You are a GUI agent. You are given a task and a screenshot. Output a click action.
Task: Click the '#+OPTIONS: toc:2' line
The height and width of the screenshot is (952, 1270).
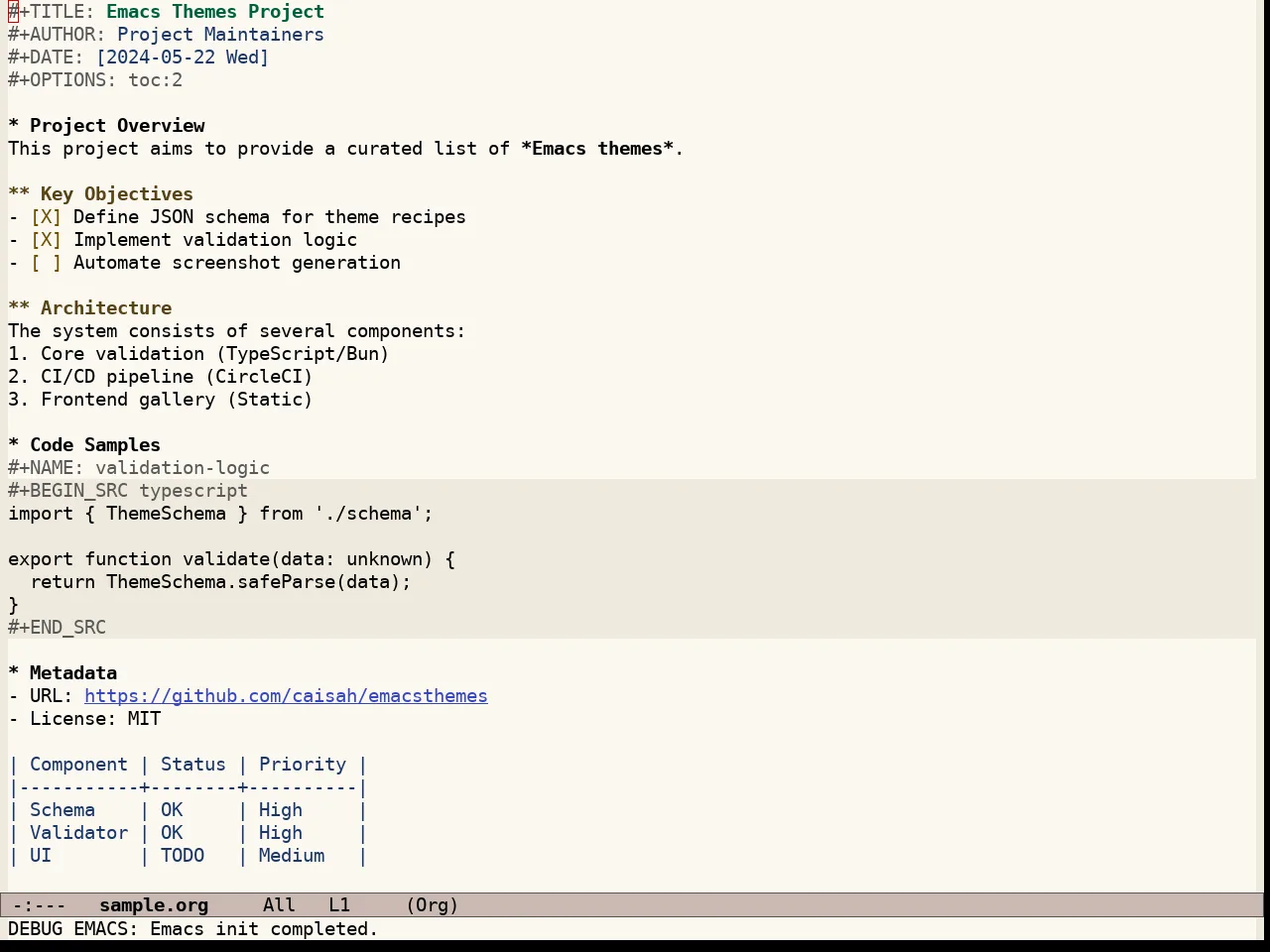(x=95, y=80)
